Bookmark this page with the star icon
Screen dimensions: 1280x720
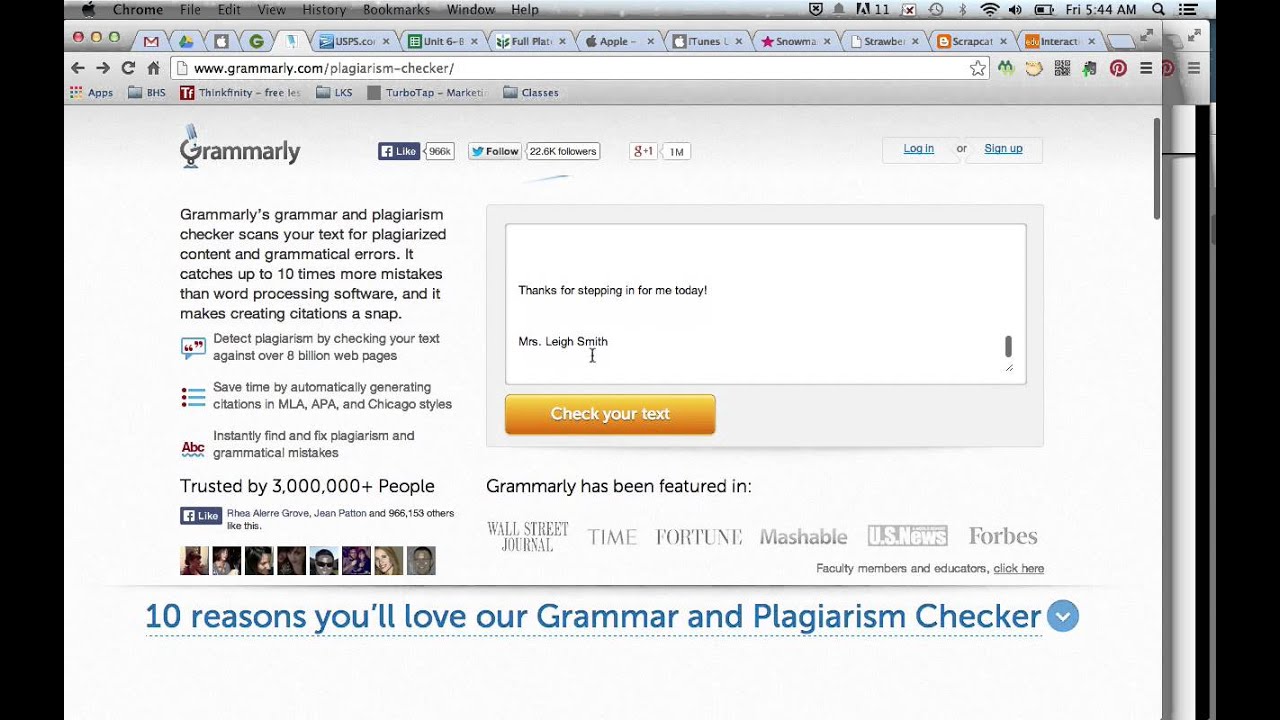point(977,68)
